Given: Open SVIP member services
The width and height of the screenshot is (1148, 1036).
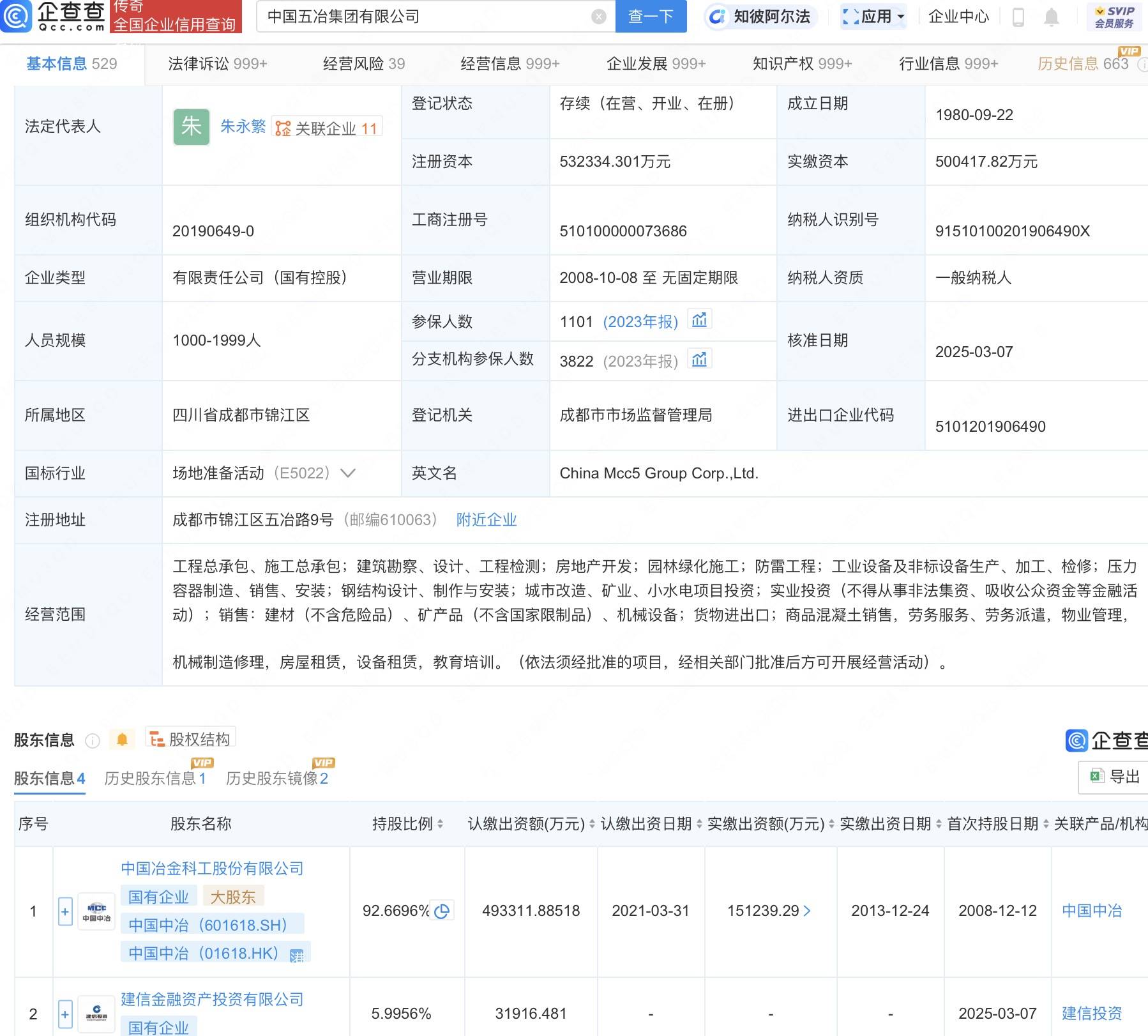Looking at the screenshot, I should (x=1114, y=17).
